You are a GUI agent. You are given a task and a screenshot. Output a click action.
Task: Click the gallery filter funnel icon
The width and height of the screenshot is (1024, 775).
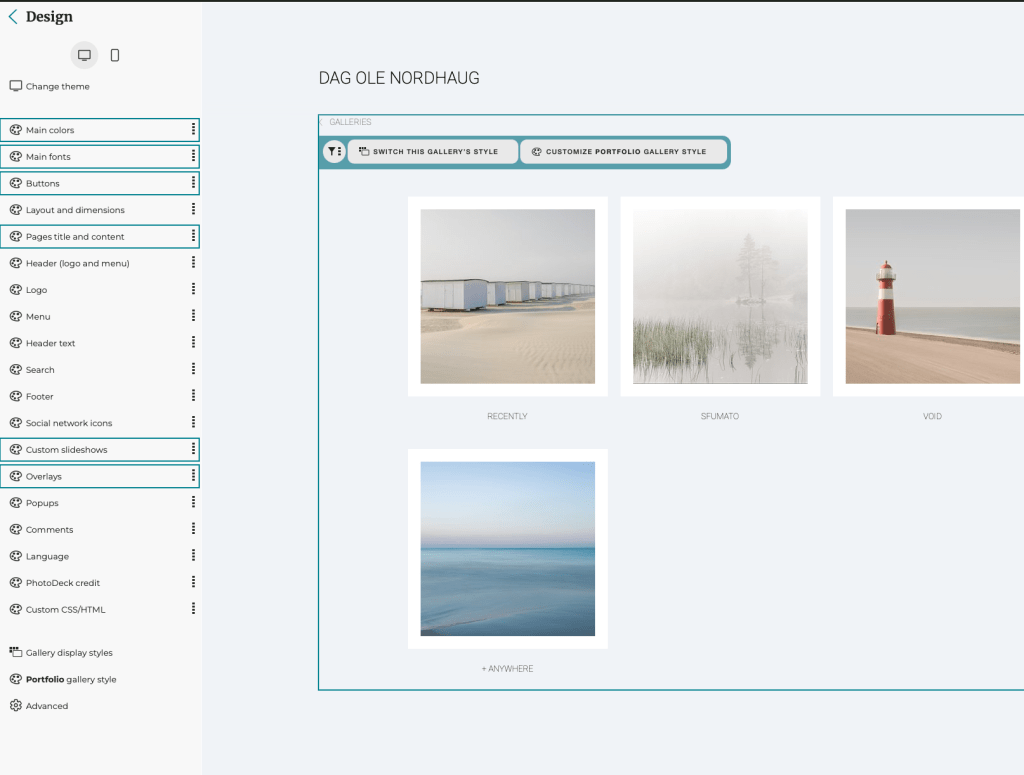tap(333, 152)
